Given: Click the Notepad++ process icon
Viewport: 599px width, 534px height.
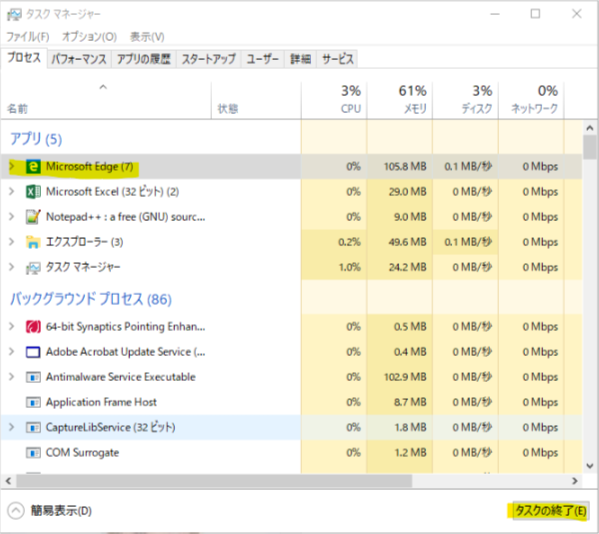Looking at the screenshot, I should (x=33, y=217).
